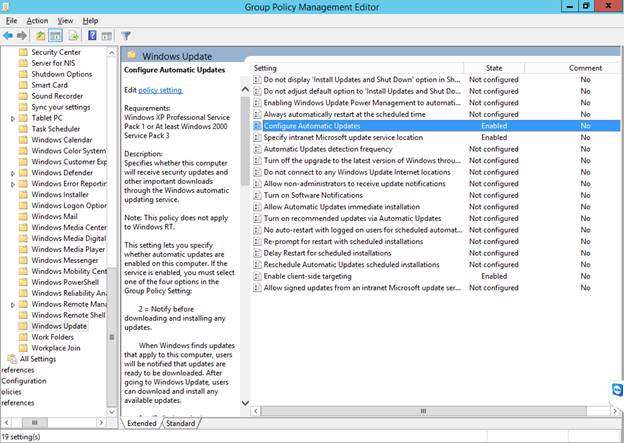The height and width of the screenshot is (443, 624).
Task: Click policy icon beside Delay Restart for scheduled installations
Action: tap(257, 253)
